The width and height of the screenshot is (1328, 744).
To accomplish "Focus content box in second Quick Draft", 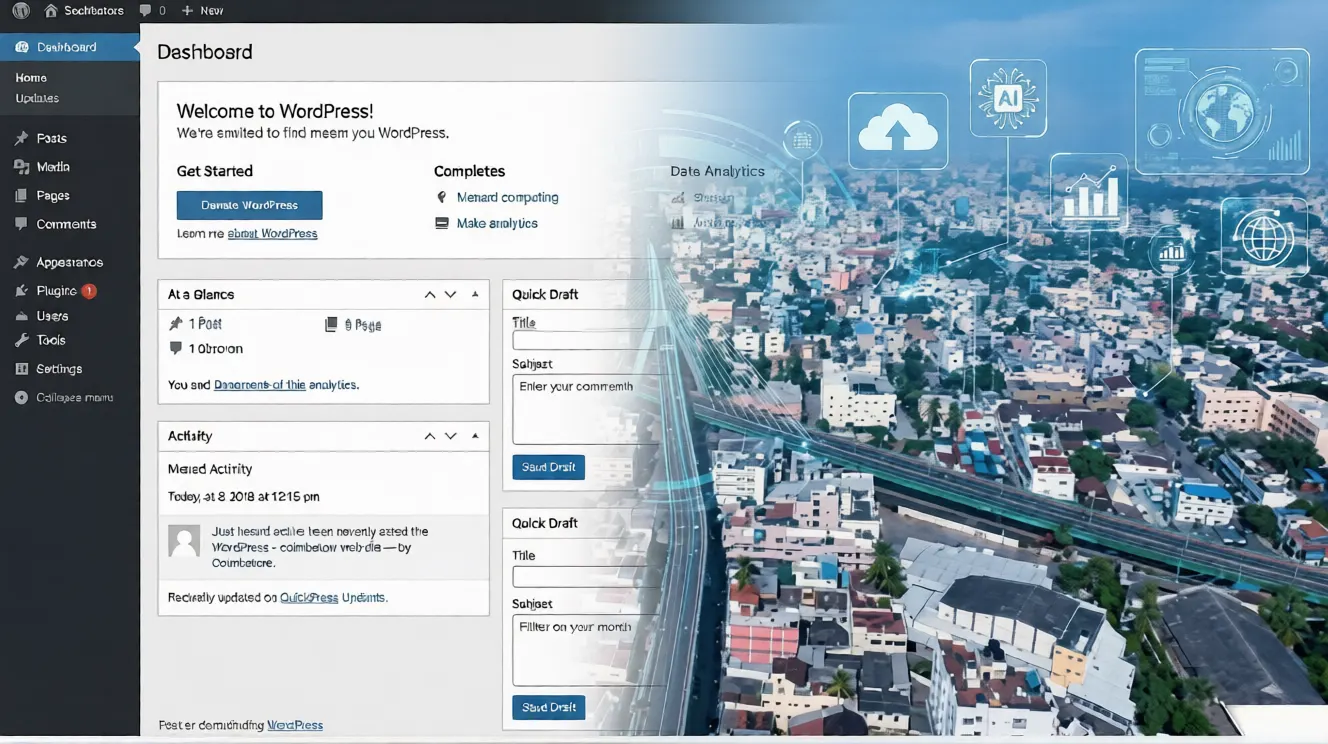I will tap(589, 650).
